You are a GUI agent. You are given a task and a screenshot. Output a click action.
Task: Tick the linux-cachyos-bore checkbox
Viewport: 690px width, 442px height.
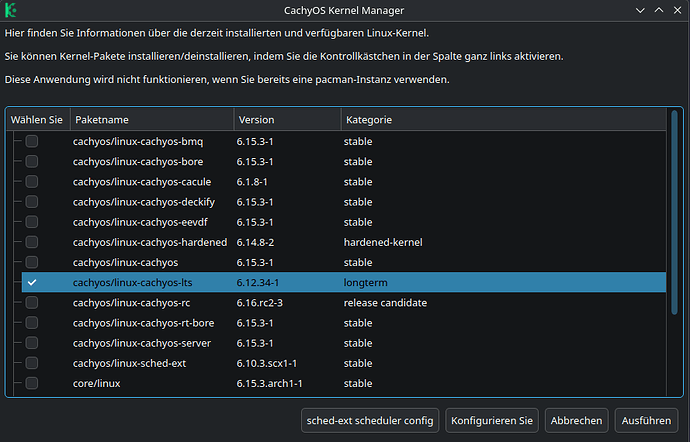click(x=32, y=162)
